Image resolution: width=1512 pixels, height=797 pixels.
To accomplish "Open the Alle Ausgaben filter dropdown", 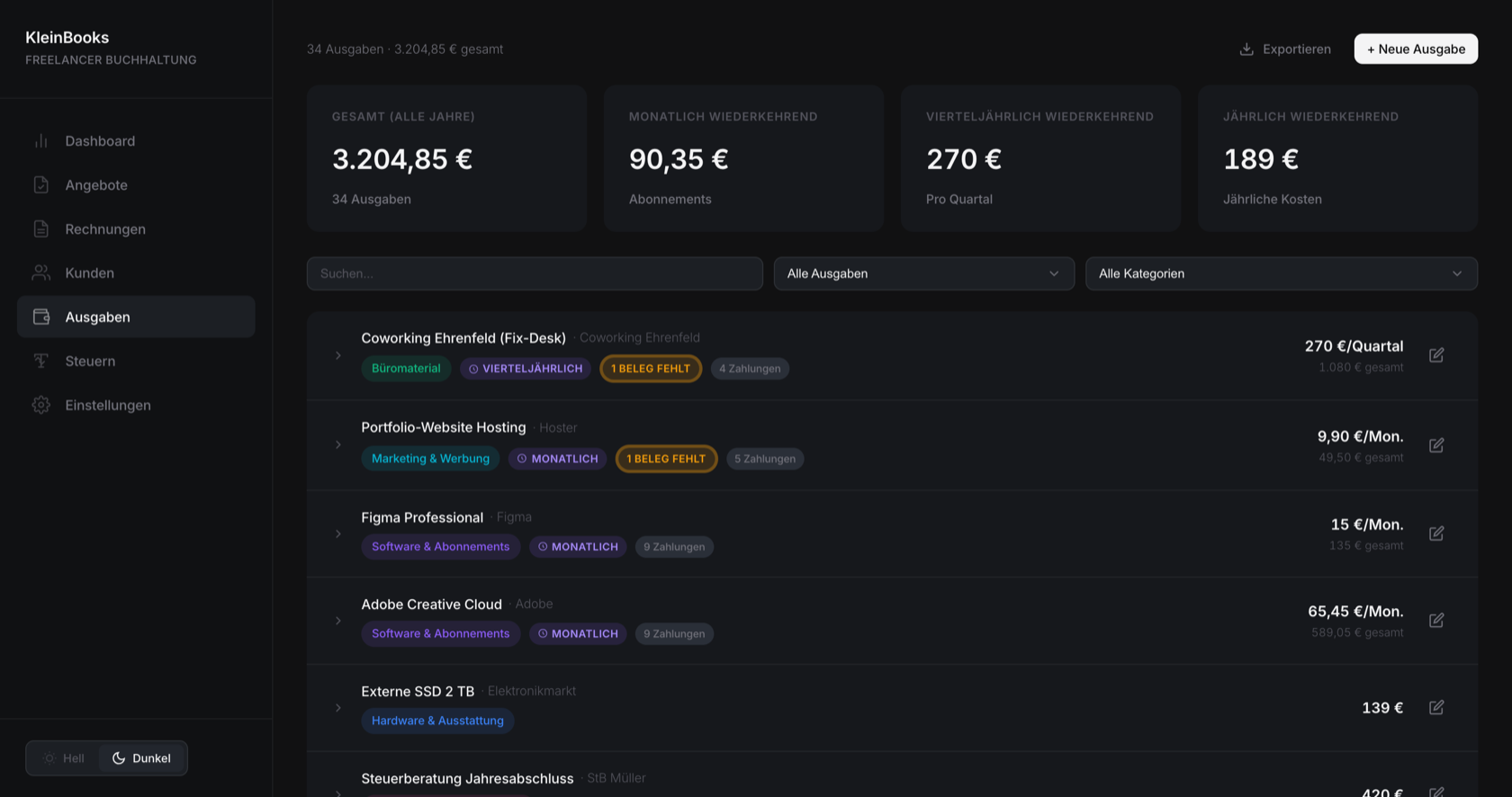I will click(x=923, y=273).
